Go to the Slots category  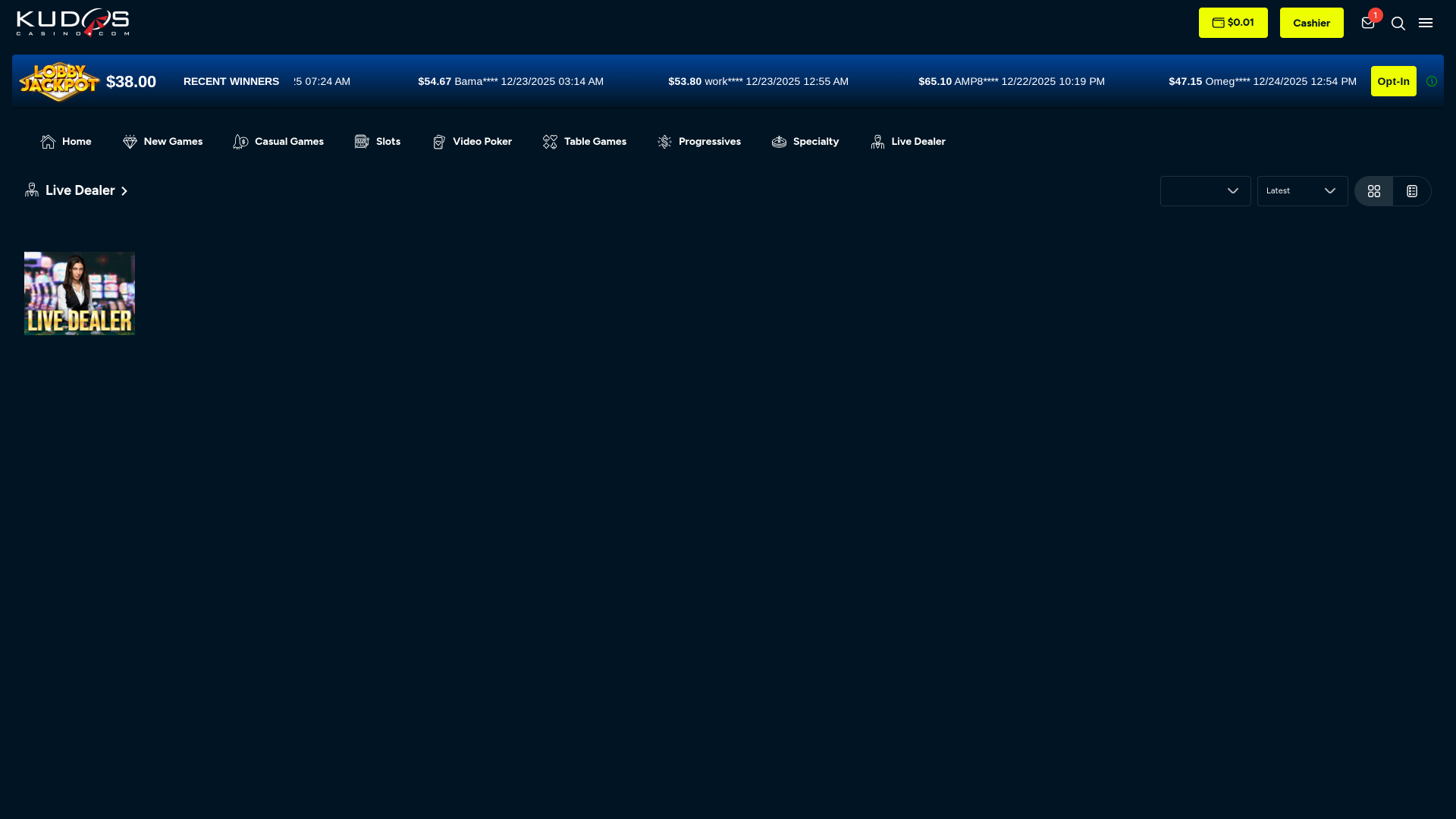(x=378, y=142)
